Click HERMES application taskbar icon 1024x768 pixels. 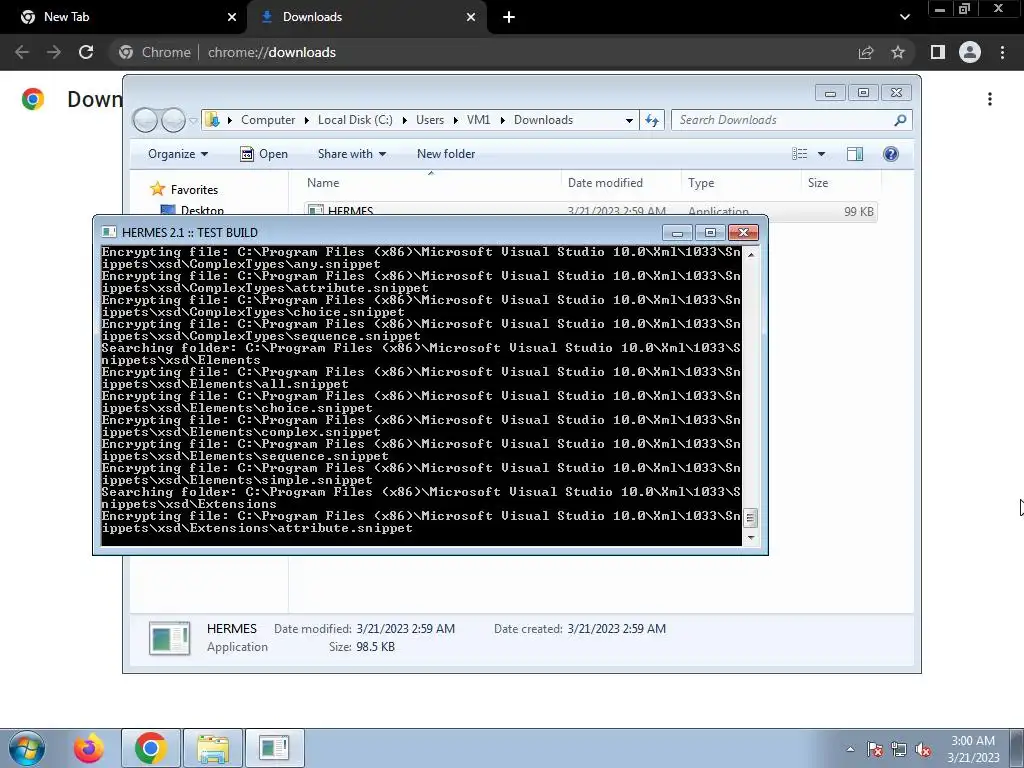(x=274, y=748)
